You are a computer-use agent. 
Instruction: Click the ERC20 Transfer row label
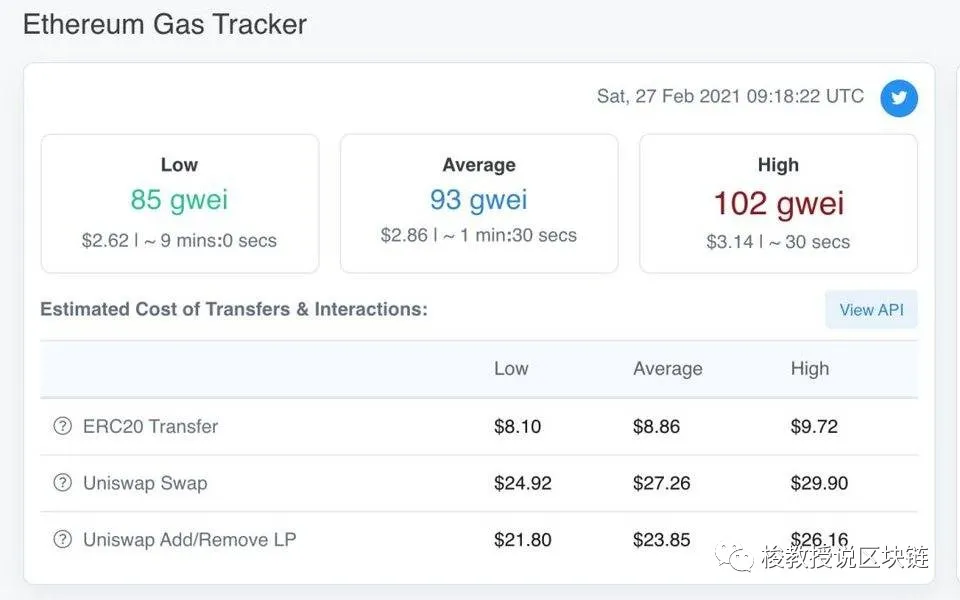150,426
